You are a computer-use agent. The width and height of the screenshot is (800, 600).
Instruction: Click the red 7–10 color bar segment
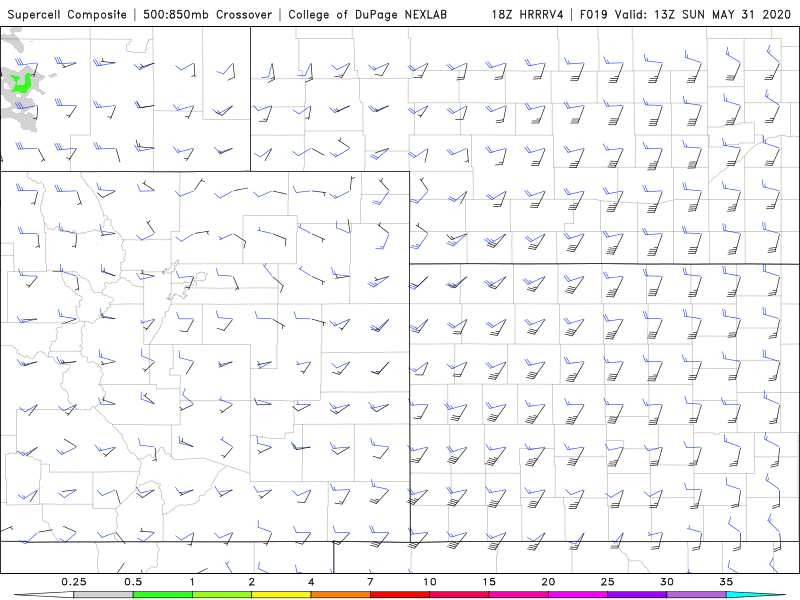400,595
